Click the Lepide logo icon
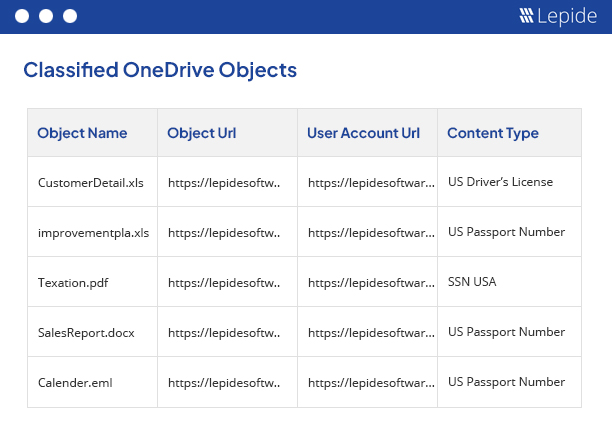The image size is (612, 430). click(x=526, y=16)
